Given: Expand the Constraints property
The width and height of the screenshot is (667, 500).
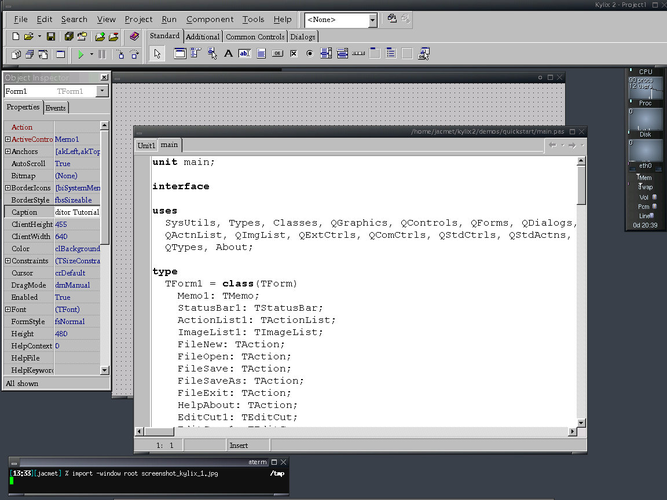Looking at the screenshot, I should [x=8, y=260].
